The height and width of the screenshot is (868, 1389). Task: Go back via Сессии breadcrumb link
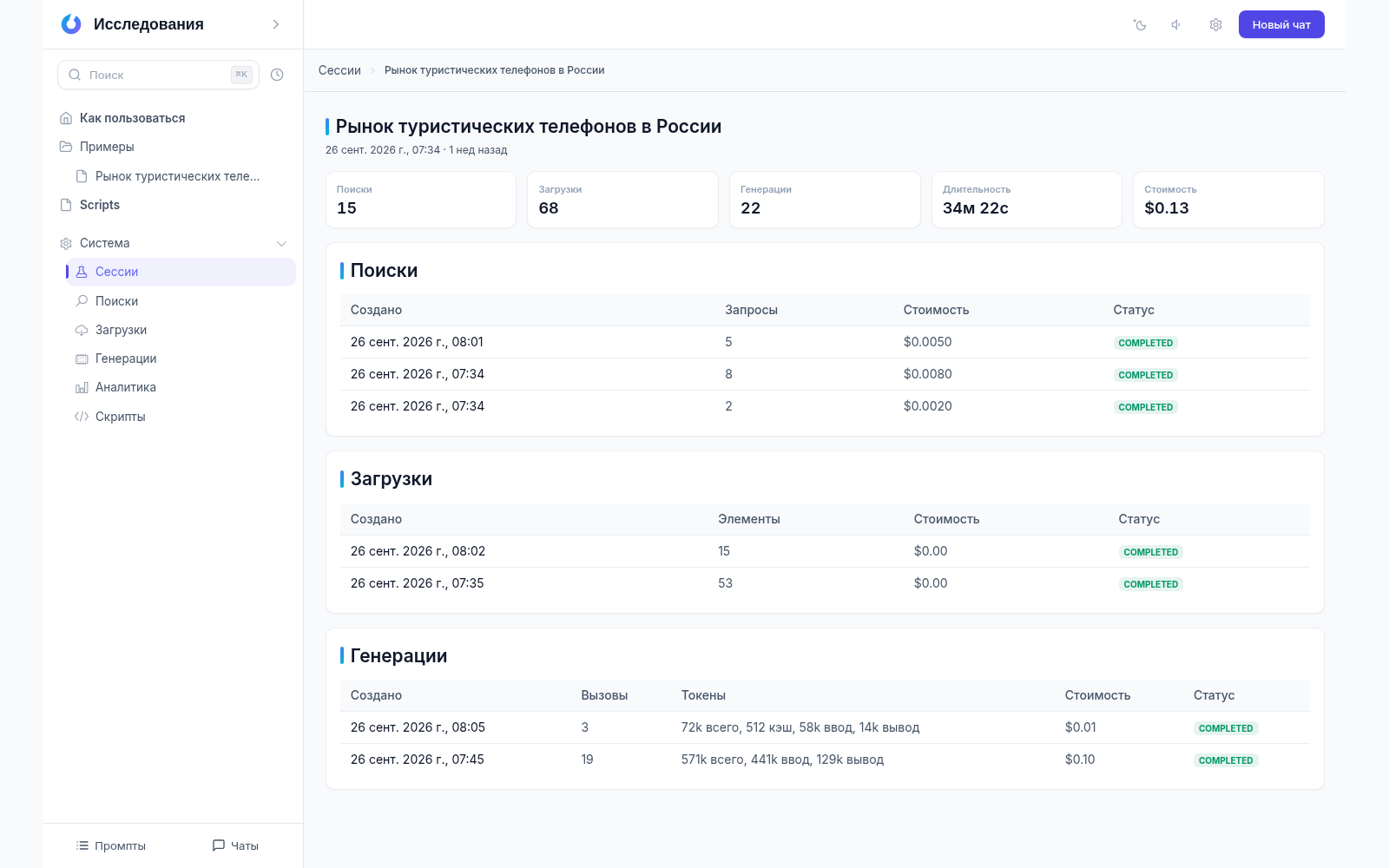pyautogui.click(x=339, y=70)
